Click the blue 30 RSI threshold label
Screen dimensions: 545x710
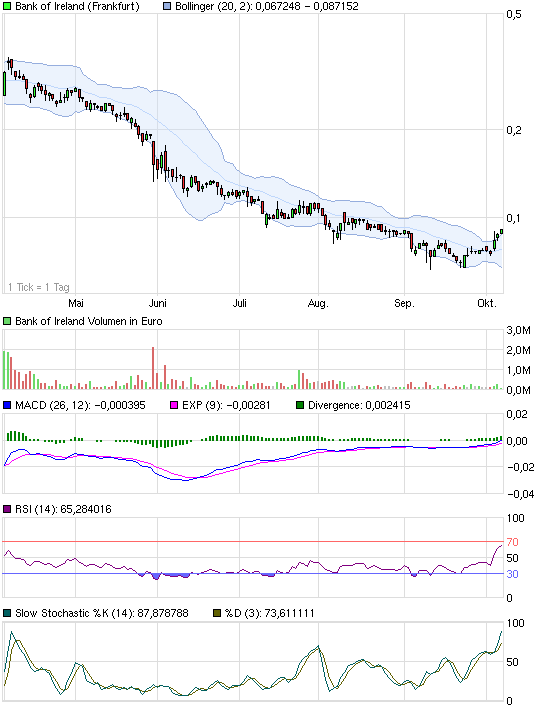[x=512, y=574]
